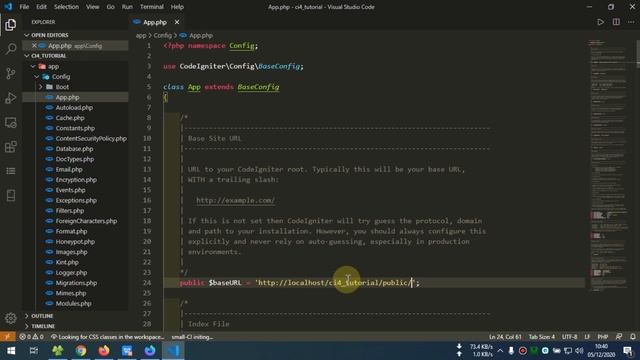The height and width of the screenshot is (360, 640).
Task: Open Remote Explorer view
Action: [x=11, y=122]
